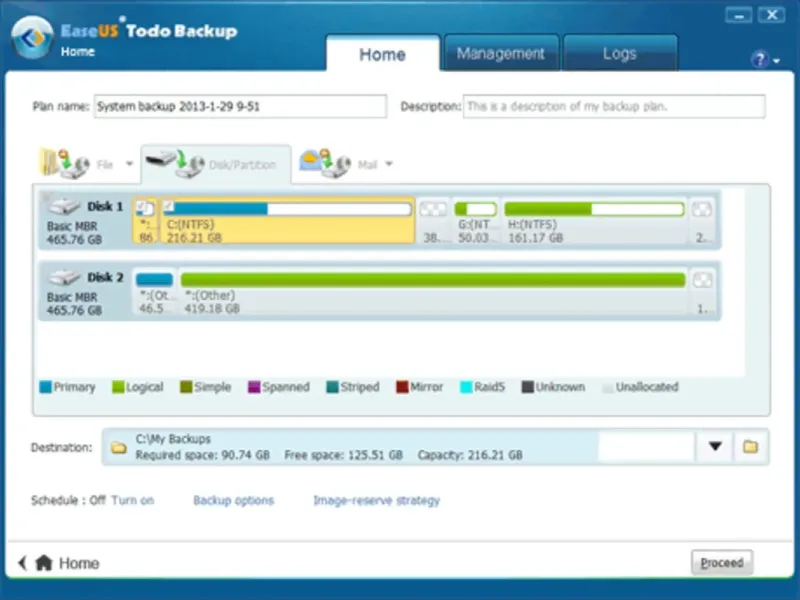Click the destination path C:\My Backups

[173, 439]
